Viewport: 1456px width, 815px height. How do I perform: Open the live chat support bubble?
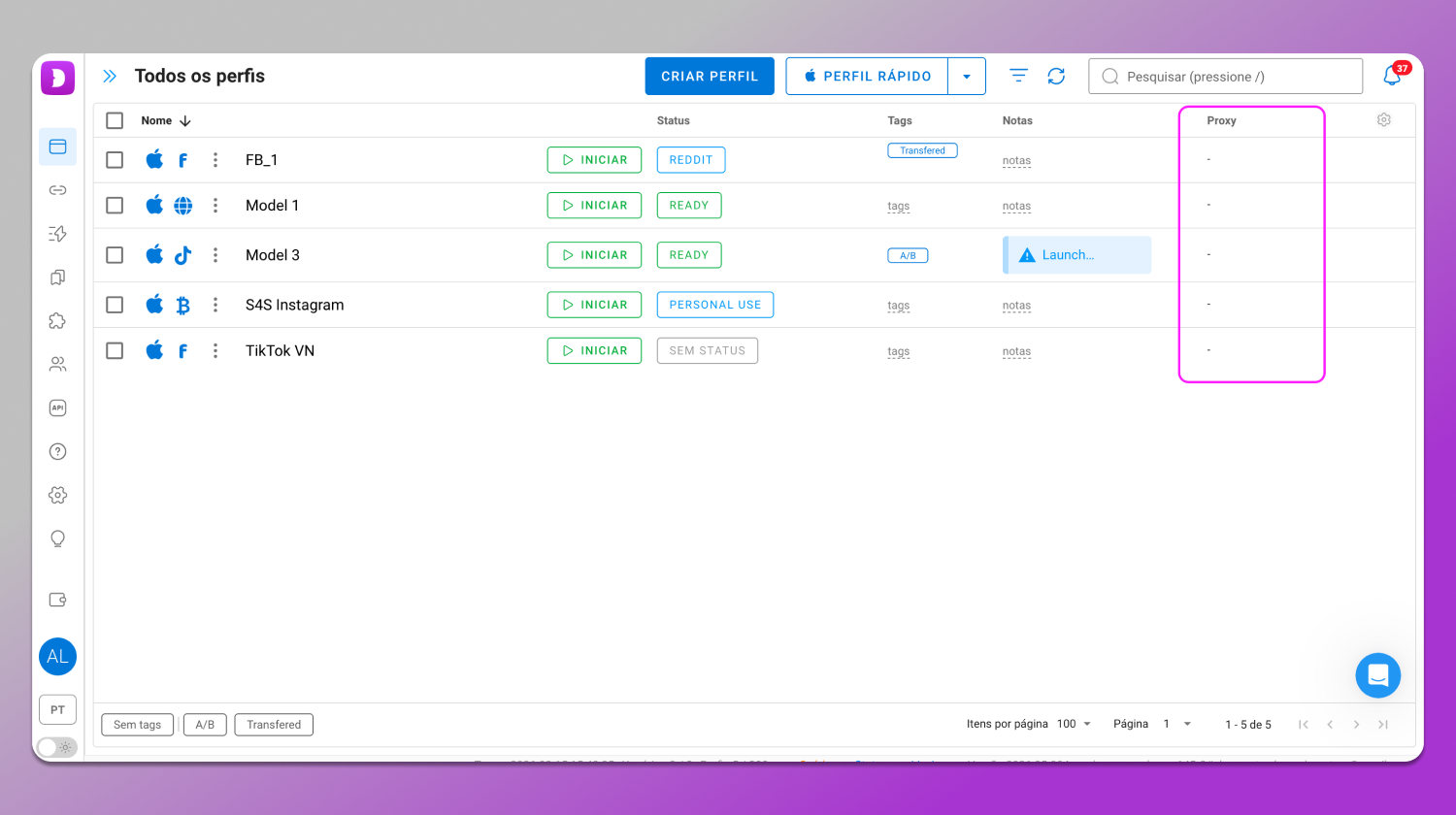(1377, 675)
